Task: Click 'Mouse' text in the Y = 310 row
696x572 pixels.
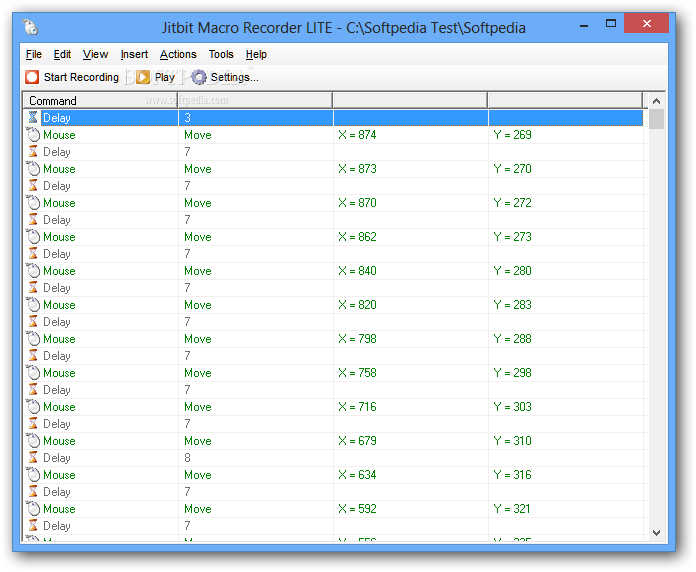Action: [59, 441]
